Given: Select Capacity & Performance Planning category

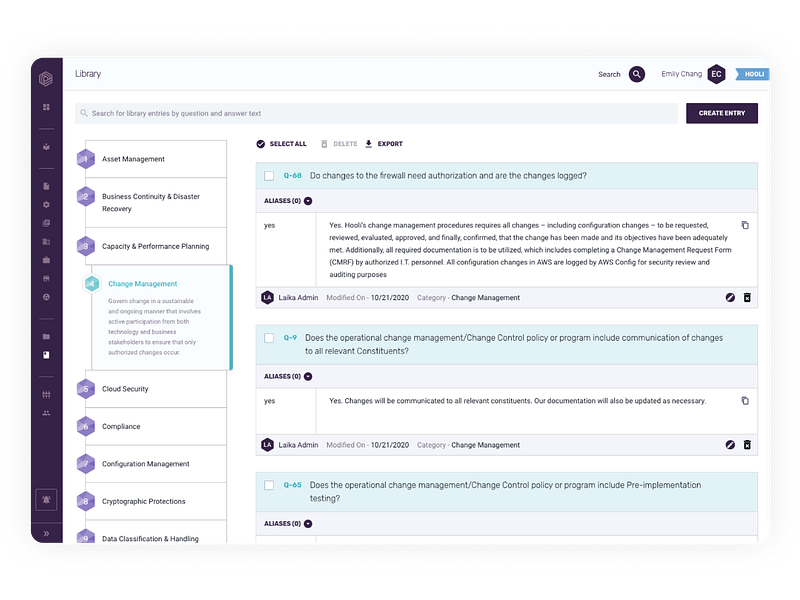Looking at the screenshot, I should (x=156, y=246).
